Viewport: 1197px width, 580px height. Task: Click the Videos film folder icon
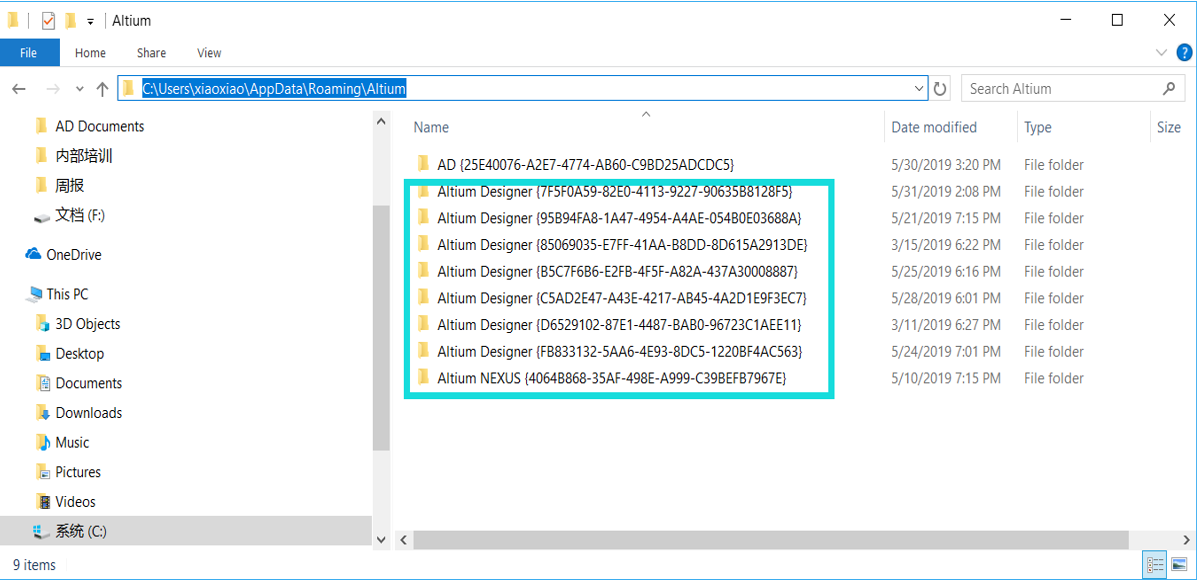click(x=44, y=502)
